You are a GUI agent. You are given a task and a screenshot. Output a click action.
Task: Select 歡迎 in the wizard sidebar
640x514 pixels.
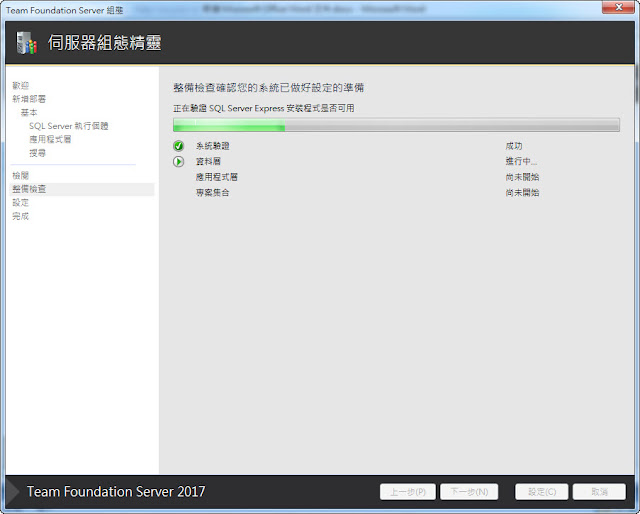pos(20,85)
